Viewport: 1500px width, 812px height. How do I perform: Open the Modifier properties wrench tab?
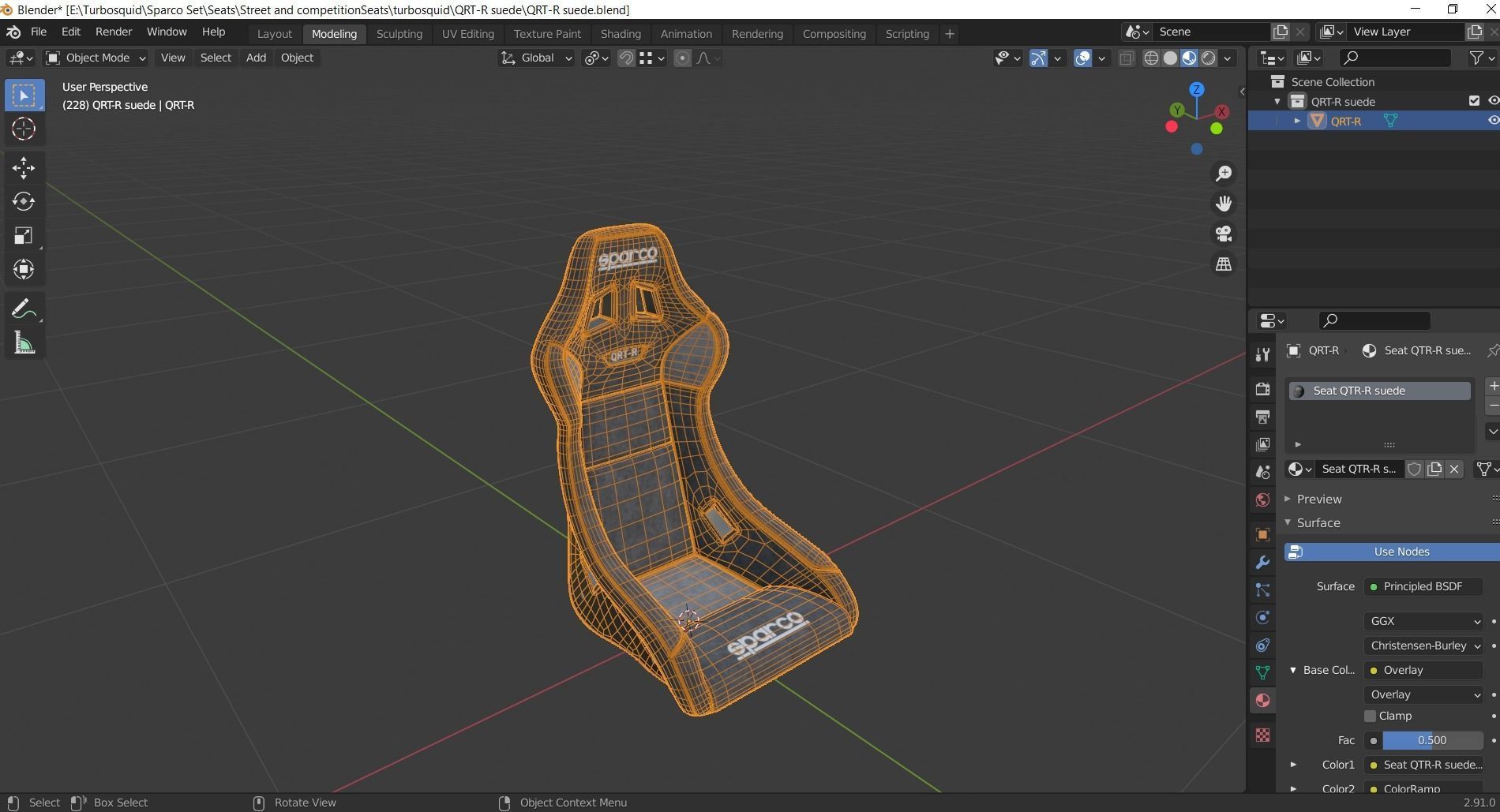click(1262, 562)
